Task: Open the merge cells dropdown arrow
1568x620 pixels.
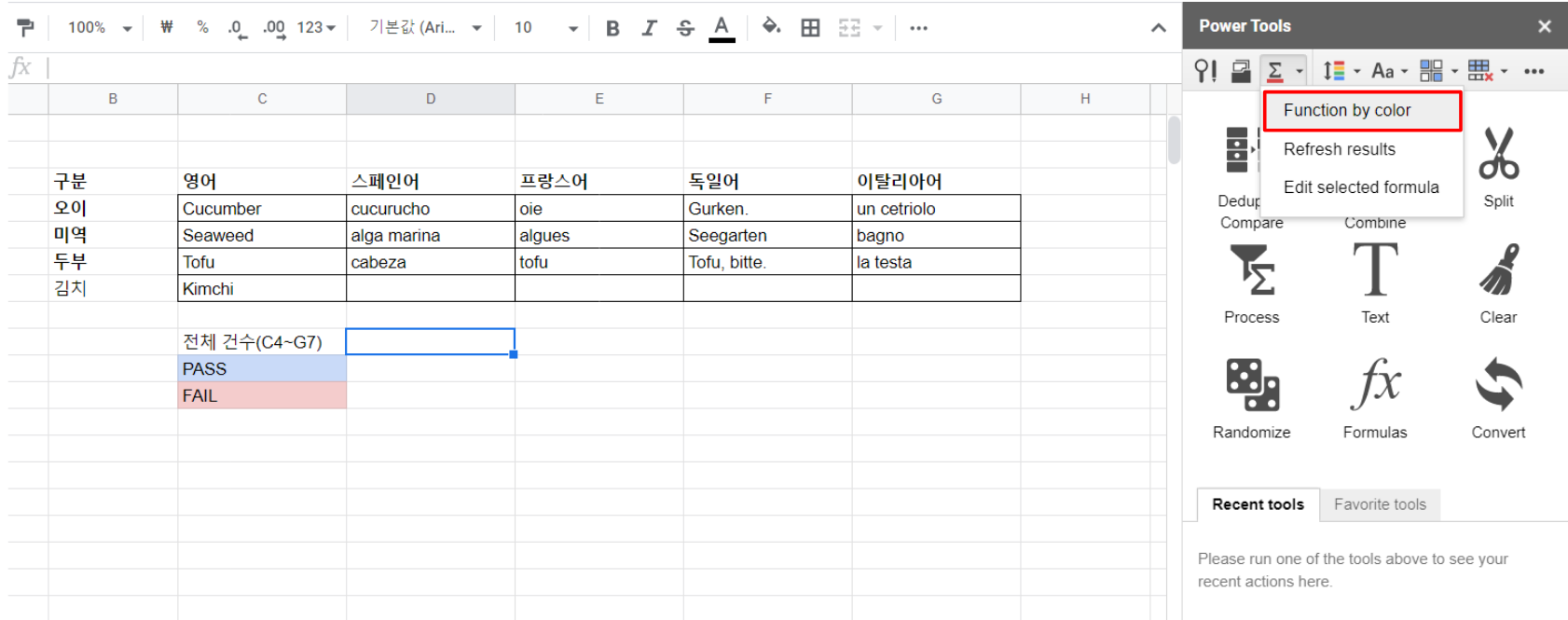Action: click(877, 28)
